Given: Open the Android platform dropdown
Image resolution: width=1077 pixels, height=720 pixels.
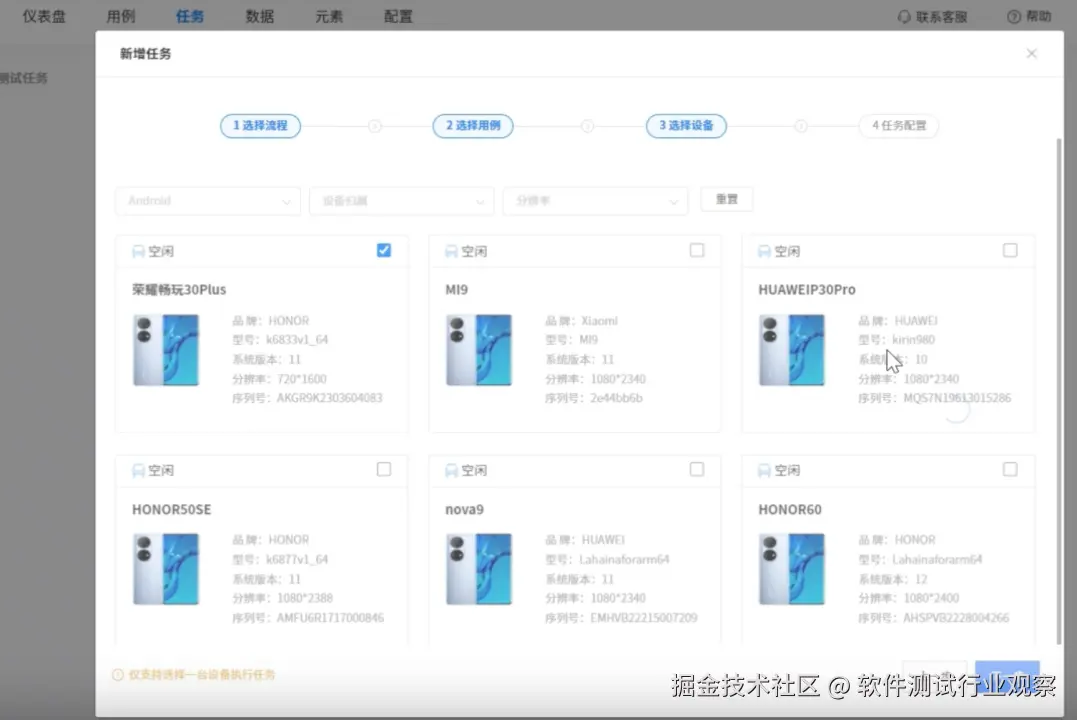Looking at the screenshot, I should point(208,201).
